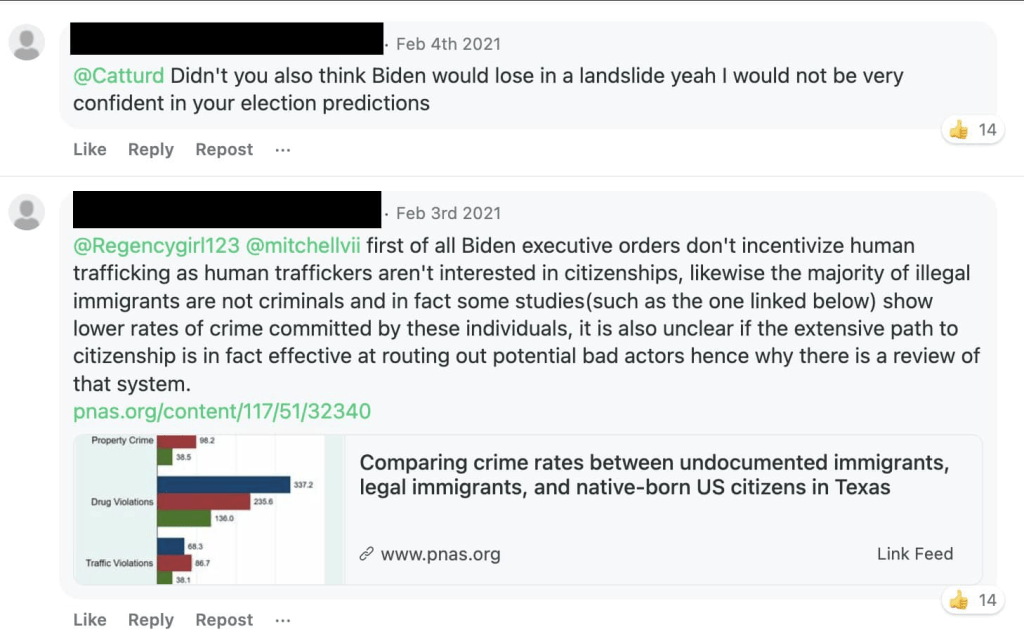Click the first post's user avatar icon
The image size is (1024, 639).
click(26, 43)
